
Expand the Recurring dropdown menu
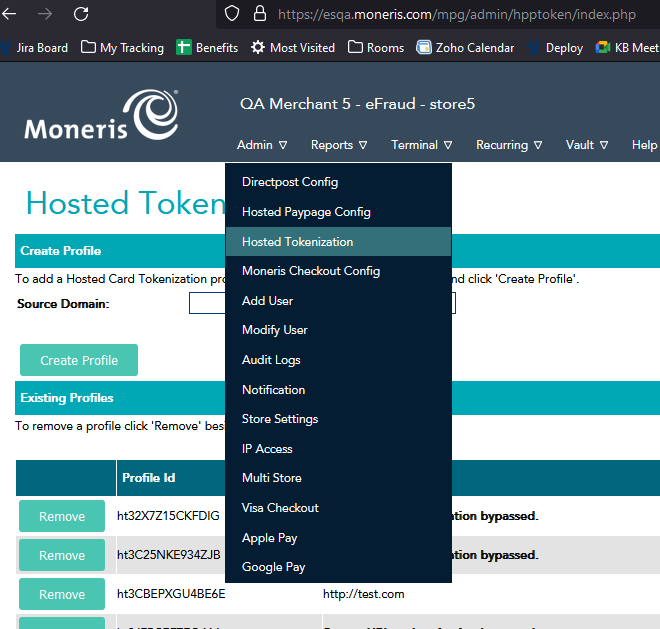[509, 145]
